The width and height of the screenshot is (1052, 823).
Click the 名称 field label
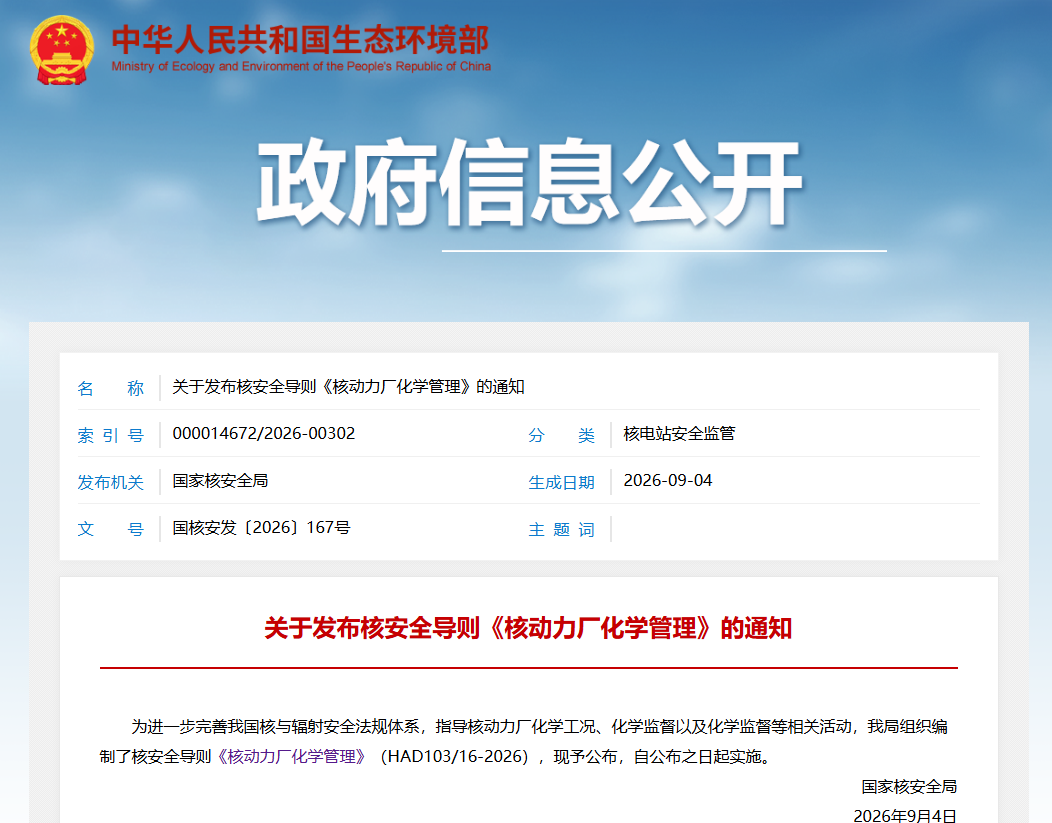[x=110, y=388]
